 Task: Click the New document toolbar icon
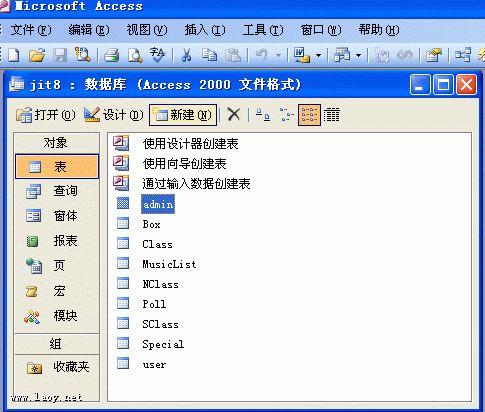click(x=14, y=55)
